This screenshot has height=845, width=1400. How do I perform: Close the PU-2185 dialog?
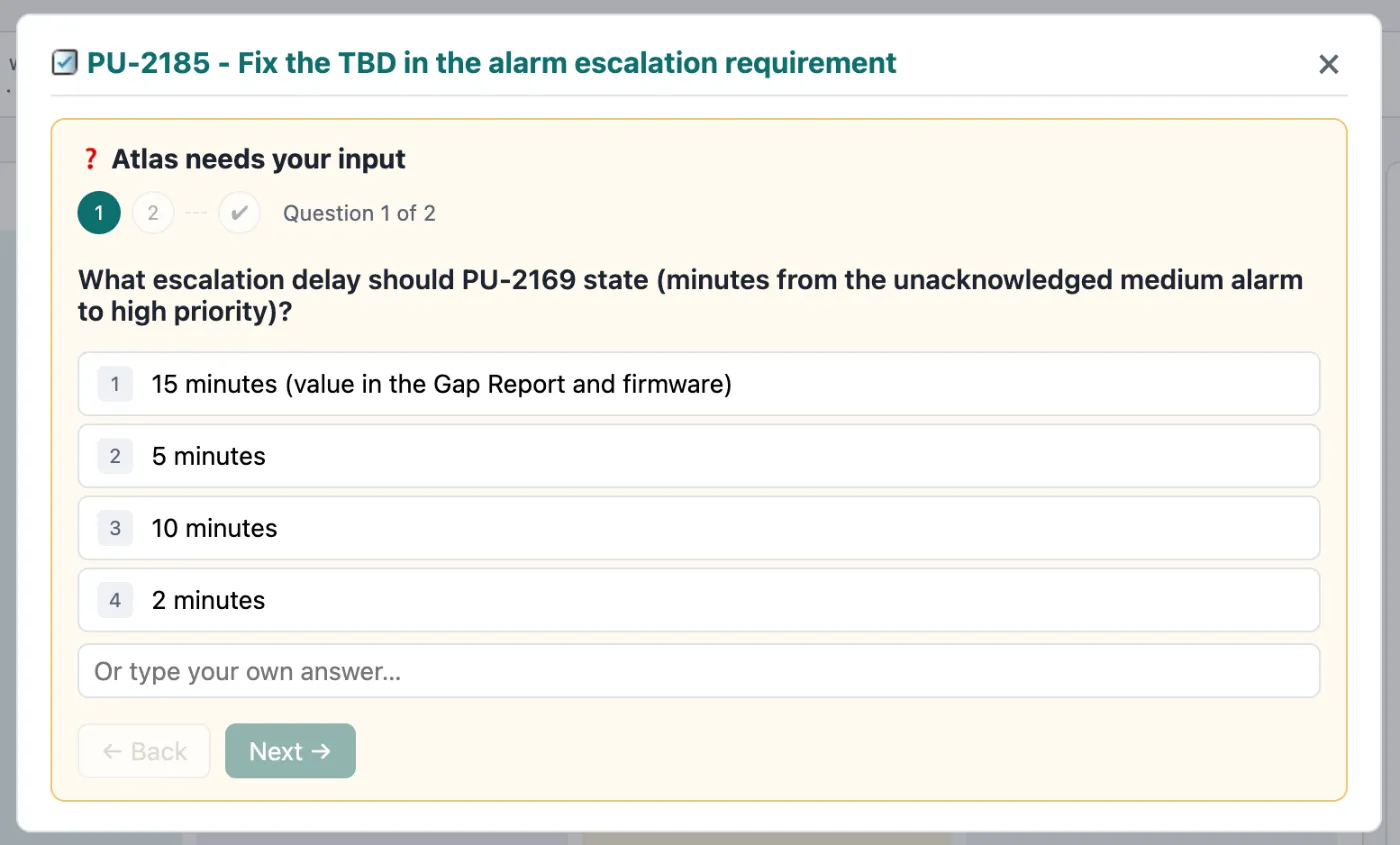(1328, 65)
